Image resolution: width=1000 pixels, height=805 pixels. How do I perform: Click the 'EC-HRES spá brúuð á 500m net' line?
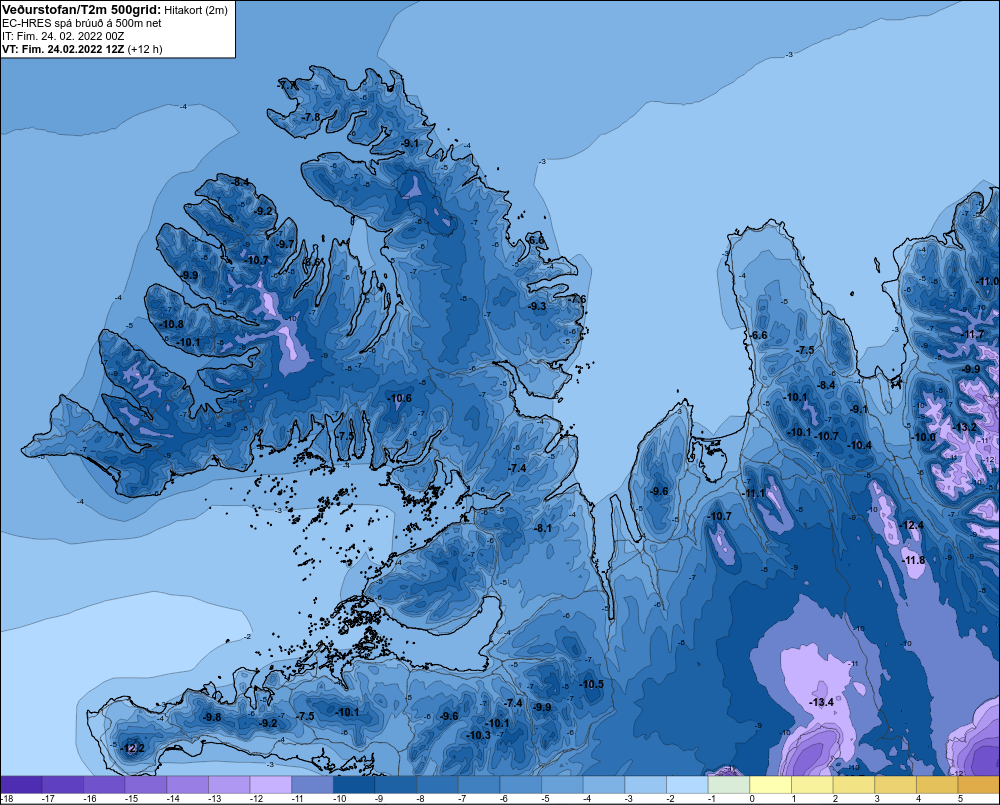pos(82,23)
